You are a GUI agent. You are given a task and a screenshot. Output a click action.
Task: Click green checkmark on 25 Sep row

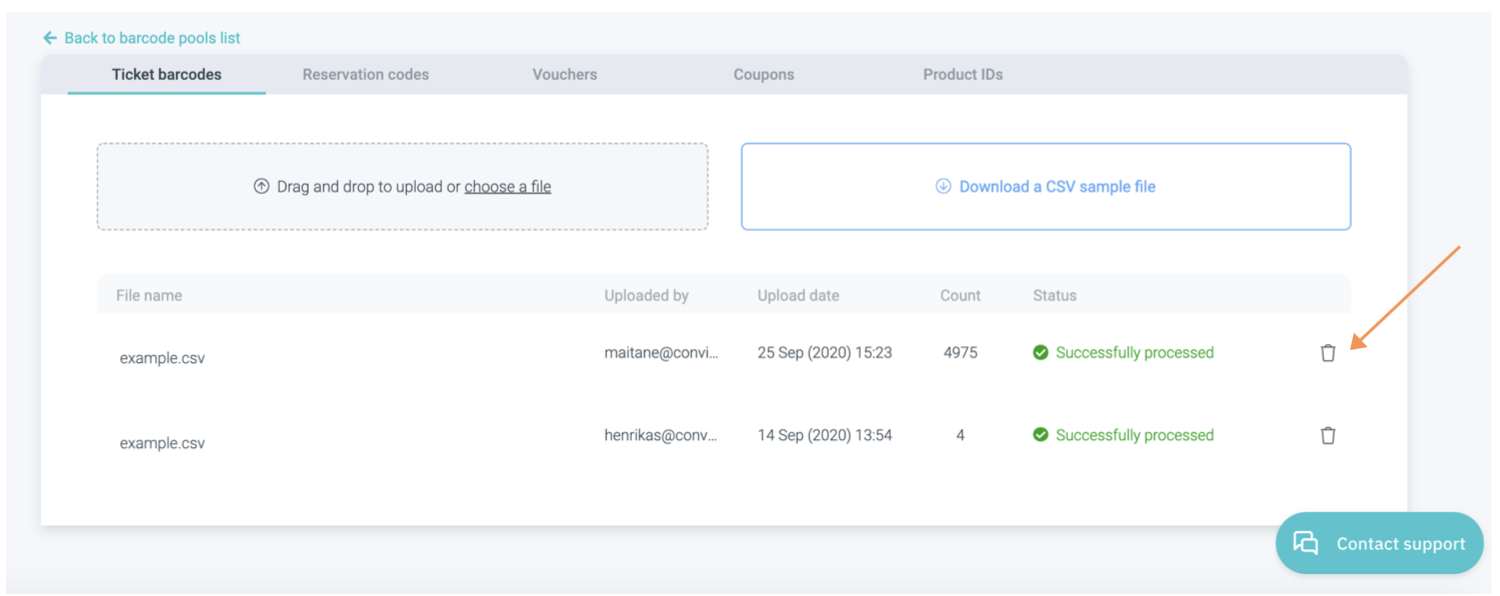(1040, 353)
